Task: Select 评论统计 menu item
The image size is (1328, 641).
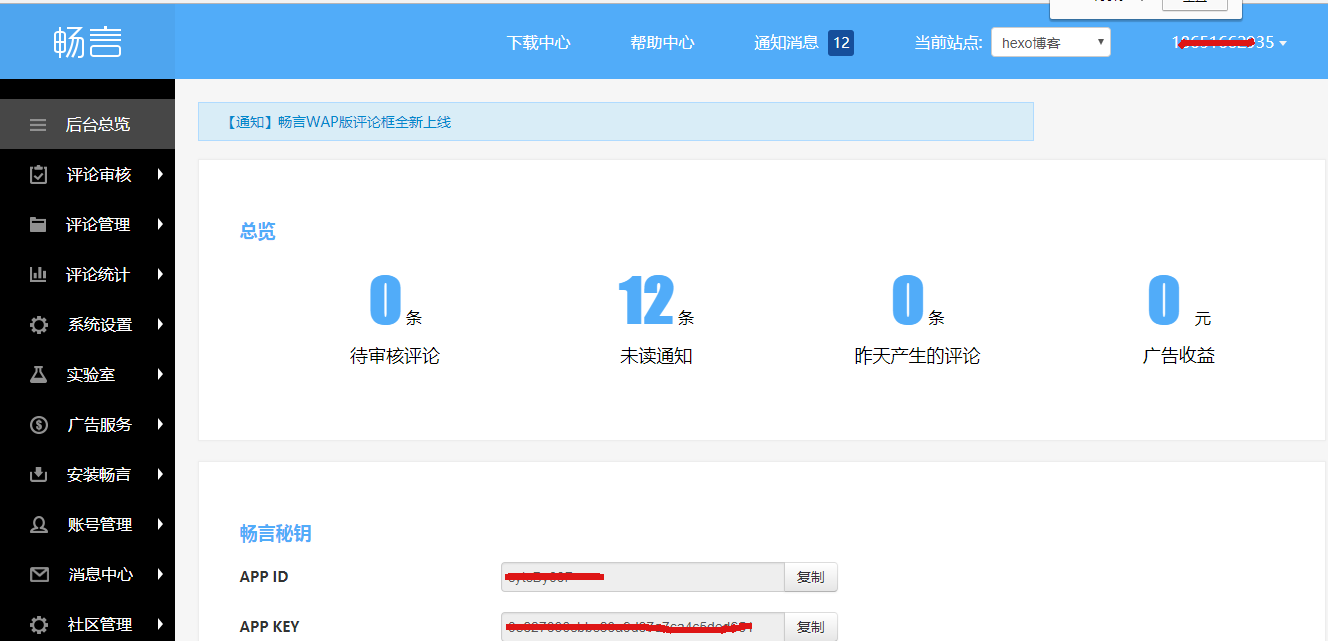Action: [87, 275]
